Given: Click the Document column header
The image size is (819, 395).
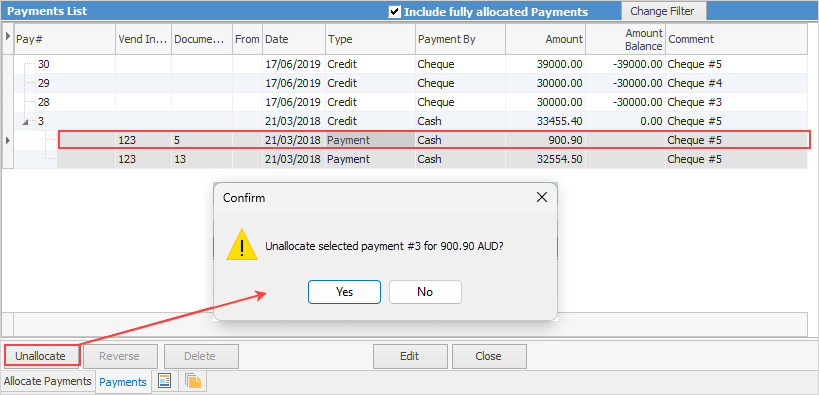Looking at the screenshot, I should coord(202,39).
